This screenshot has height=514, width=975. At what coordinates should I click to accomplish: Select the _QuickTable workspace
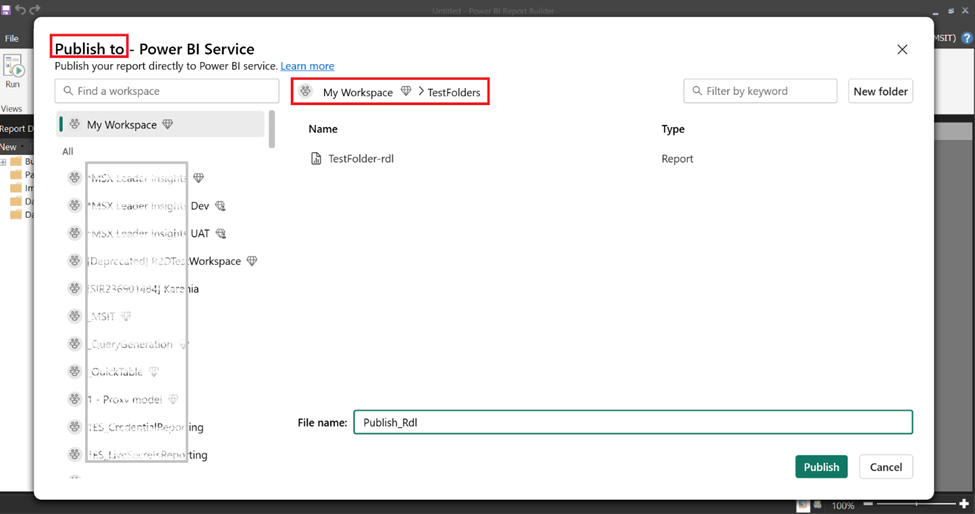coord(116,372)
